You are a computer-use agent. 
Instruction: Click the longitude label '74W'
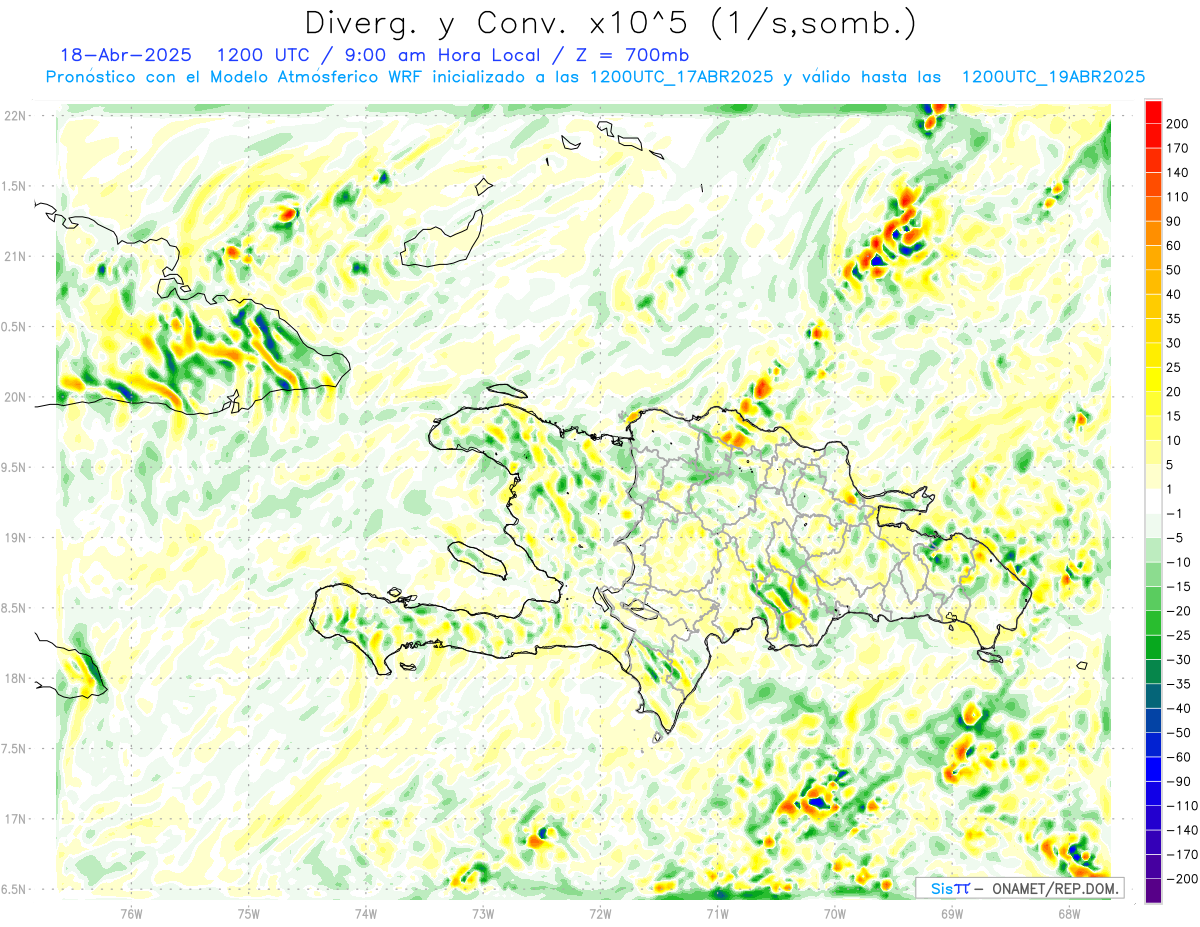point(366,913)
